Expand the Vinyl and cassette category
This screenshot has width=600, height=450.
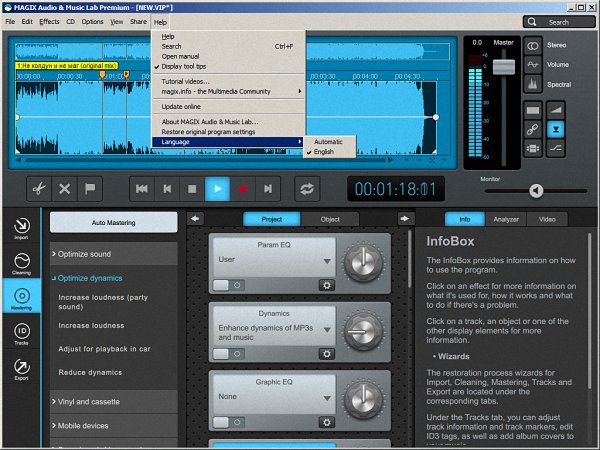click(98, 401)
